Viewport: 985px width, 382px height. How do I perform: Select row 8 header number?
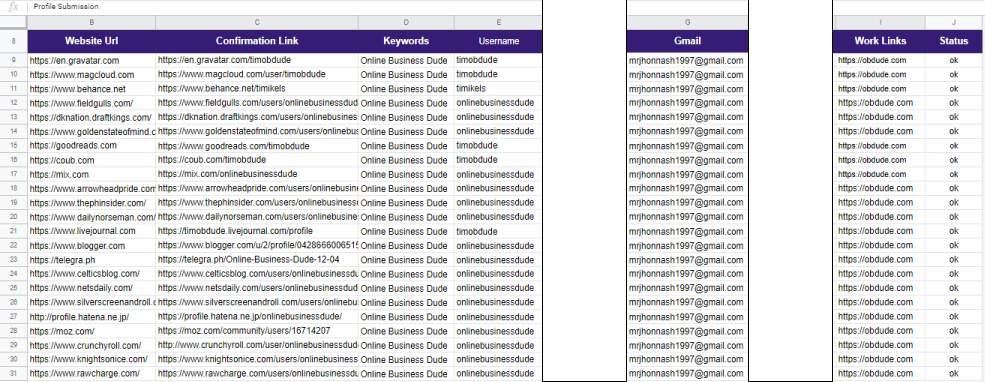point(14,41)
